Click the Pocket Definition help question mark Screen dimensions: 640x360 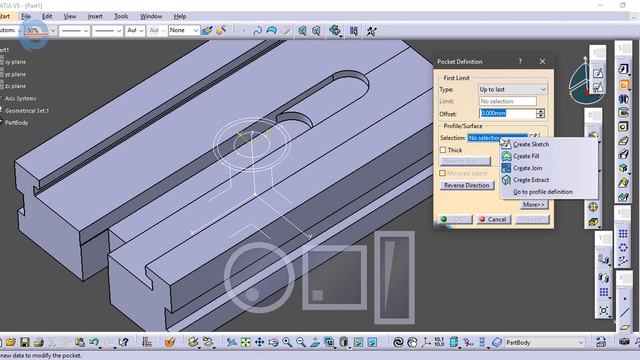(x=520, y=61)
